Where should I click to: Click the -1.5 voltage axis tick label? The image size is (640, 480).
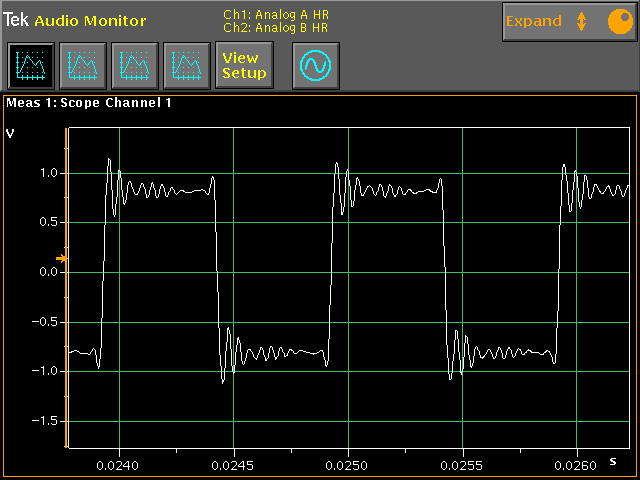(x=46, y=421)
